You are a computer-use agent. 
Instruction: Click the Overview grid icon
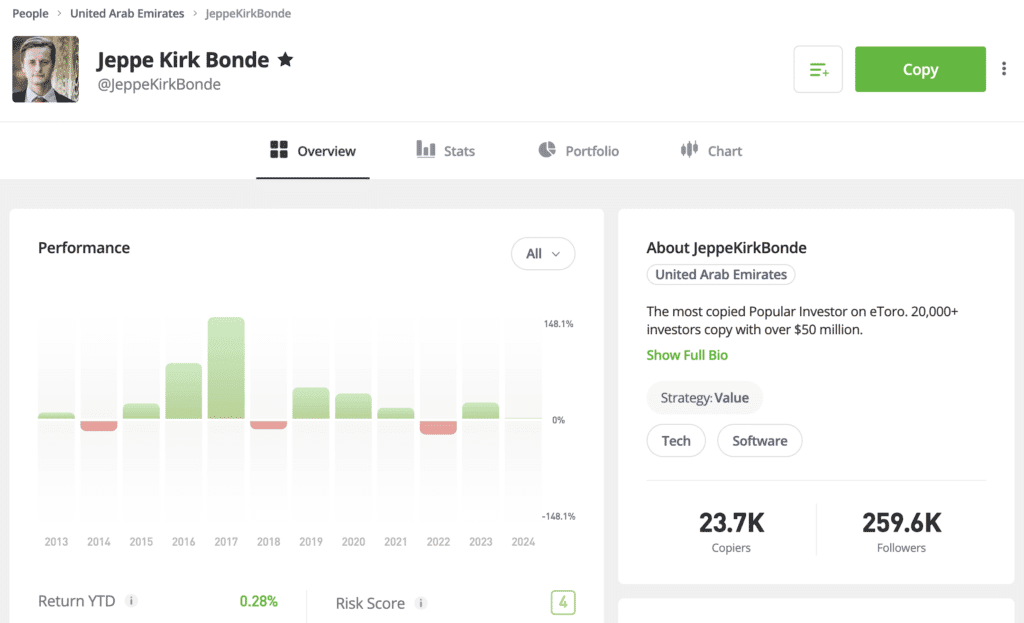[x=279, y=150]
